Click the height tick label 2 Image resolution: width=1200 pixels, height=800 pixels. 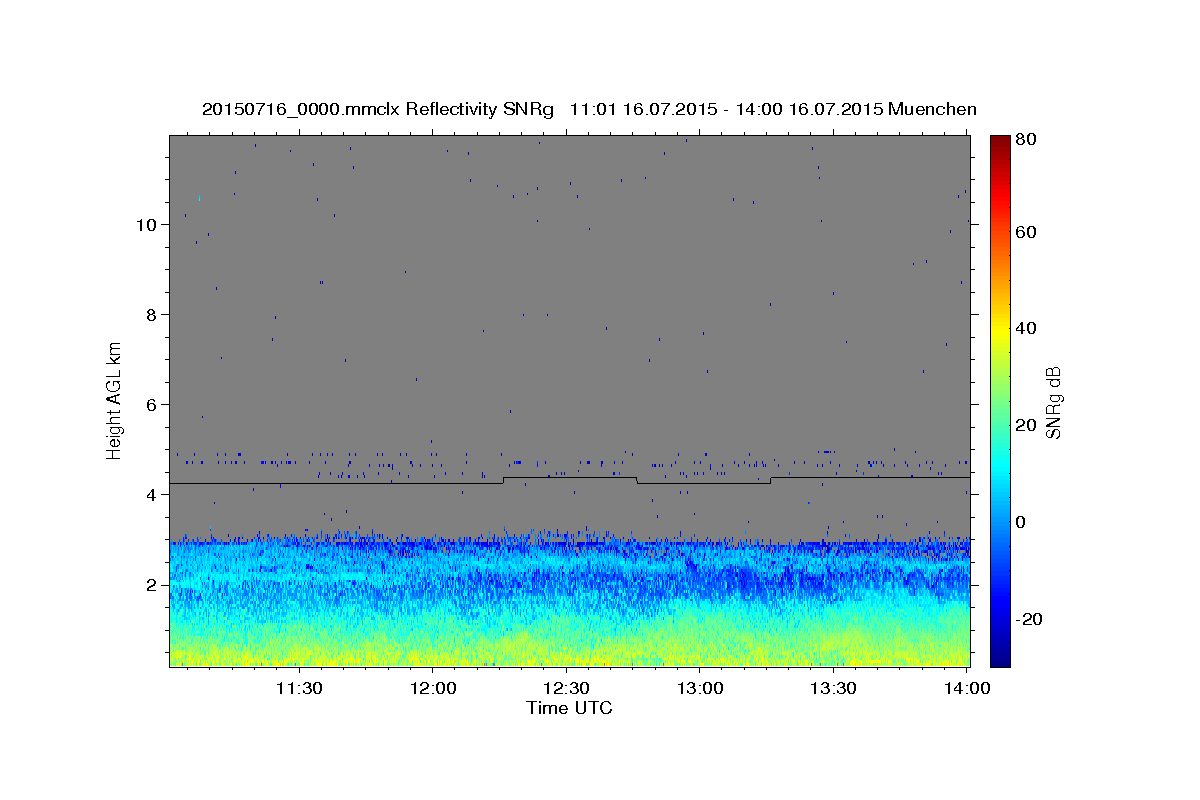pyautogui.click(x=153, y=585)
